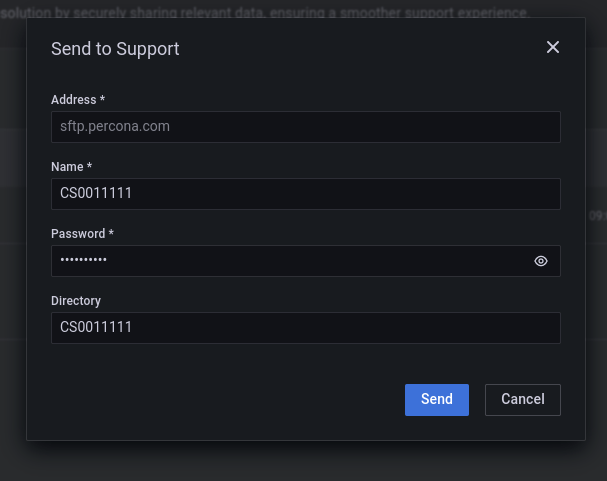
Task: Click the Name label text
Action: pyautogui.click(x=67, y=167)
